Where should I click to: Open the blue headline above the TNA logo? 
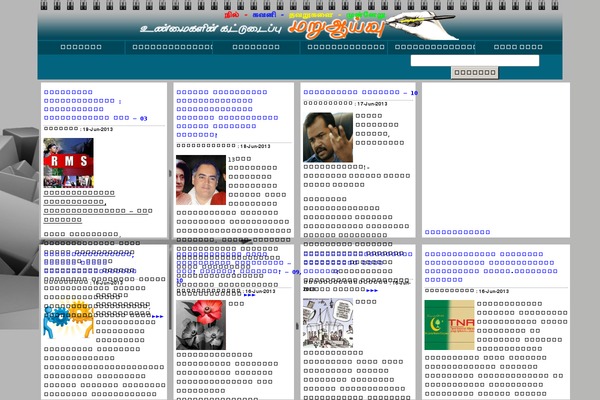491,267
